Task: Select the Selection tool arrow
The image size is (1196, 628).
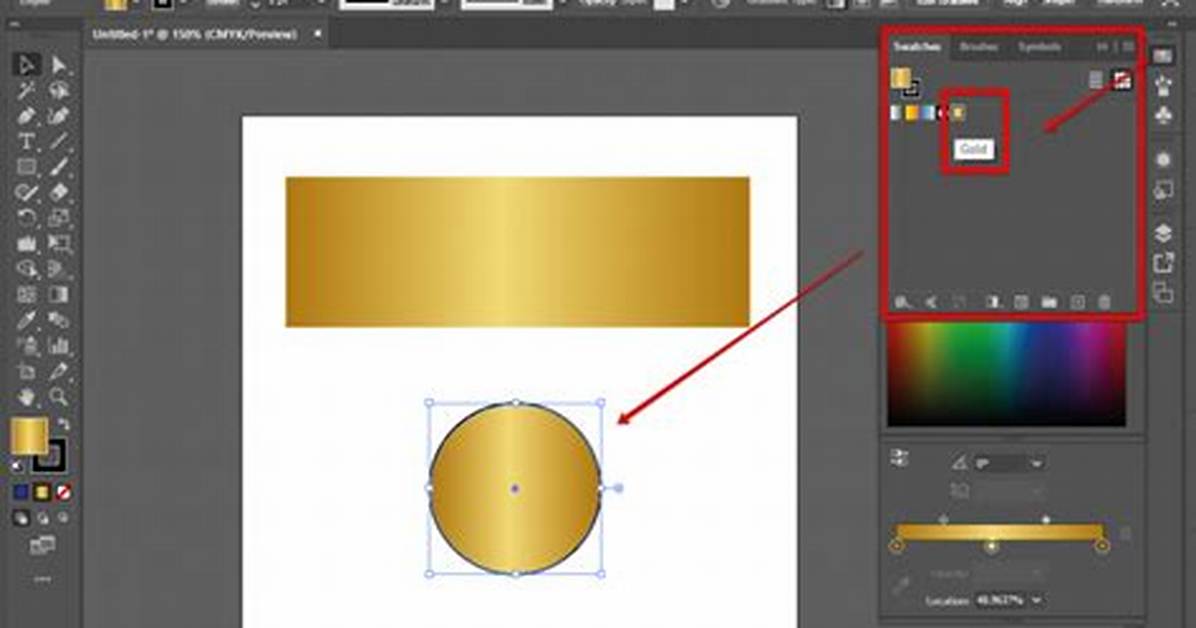Action: click(27, 65)
